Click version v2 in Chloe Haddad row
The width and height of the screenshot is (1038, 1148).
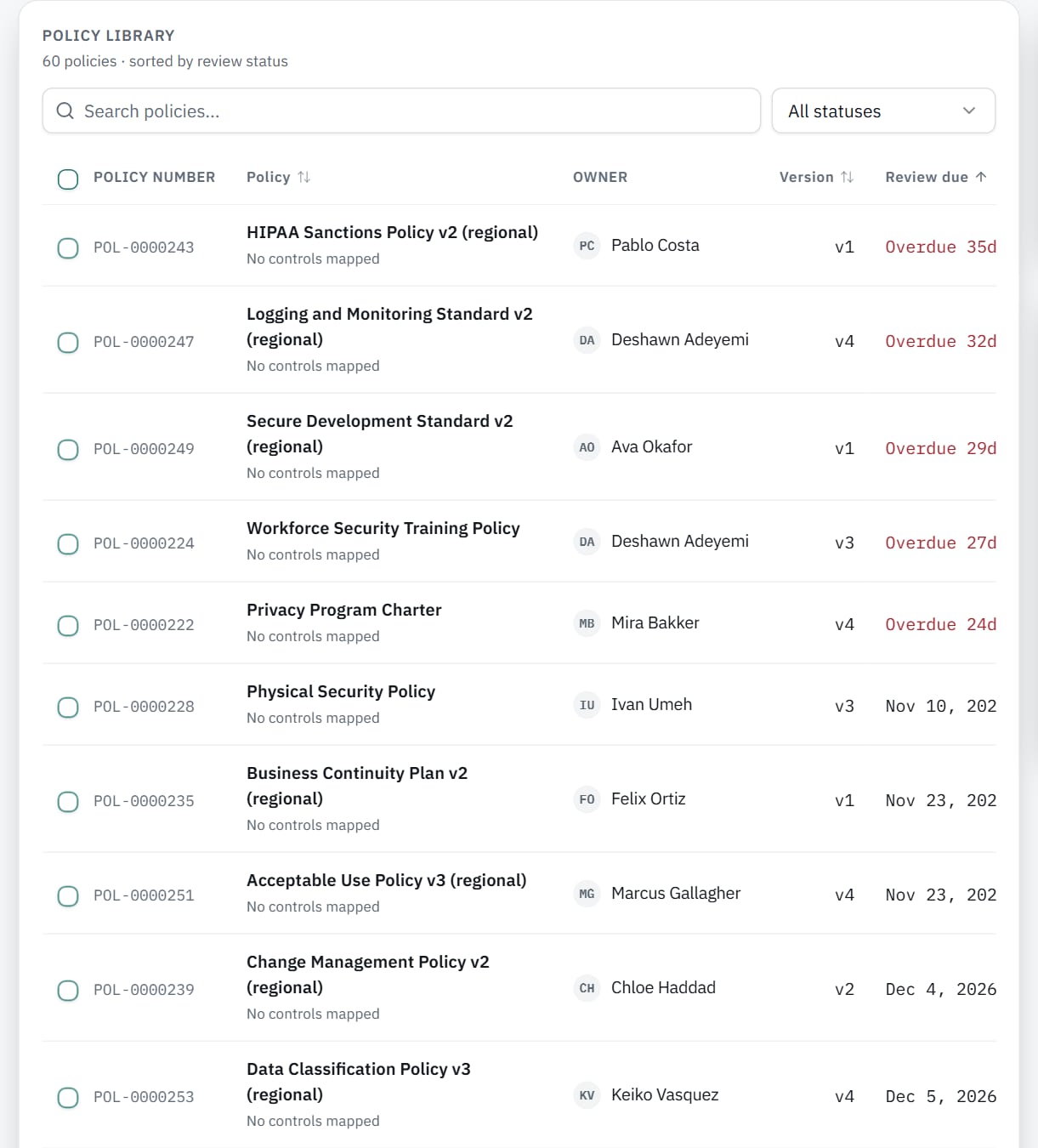(844, 989)
